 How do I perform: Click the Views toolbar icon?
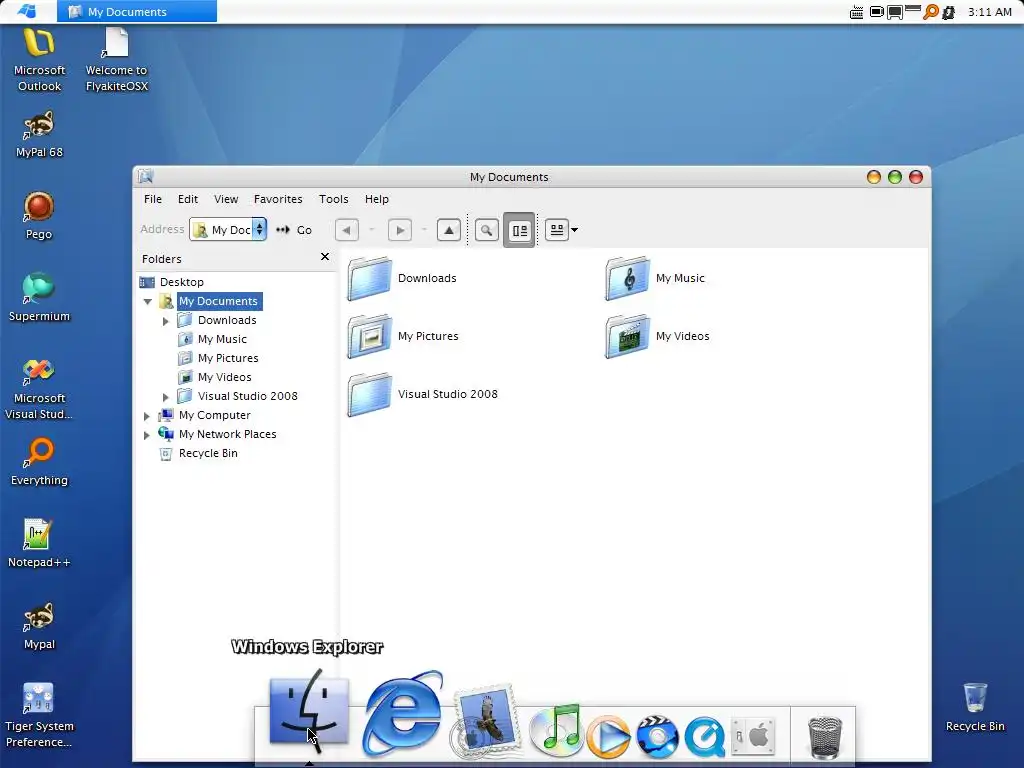click(556, 230)
